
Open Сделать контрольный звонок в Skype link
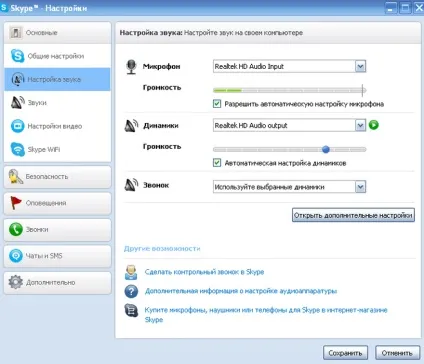[204, 272]
